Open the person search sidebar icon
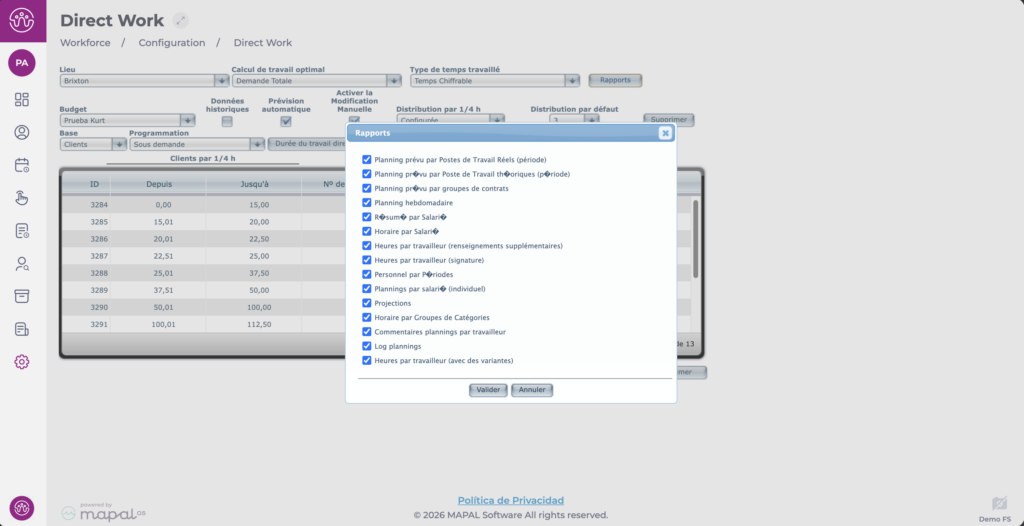This screenshot has width=1024, height=526. pos(22,264)
